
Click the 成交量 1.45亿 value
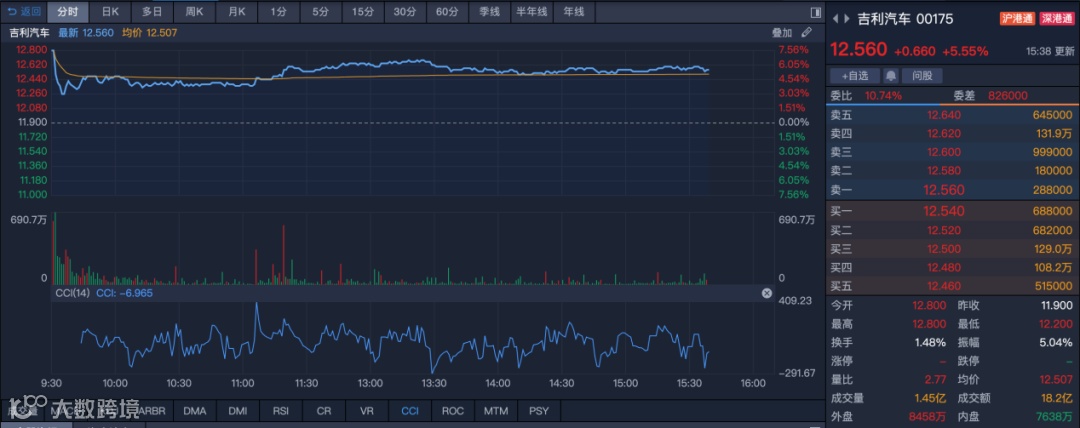pos(932,398)
